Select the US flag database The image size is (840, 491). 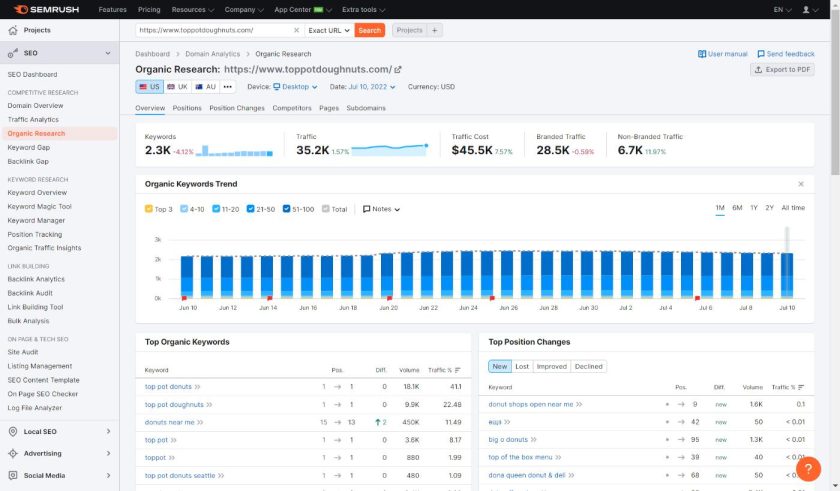(149, 87)
